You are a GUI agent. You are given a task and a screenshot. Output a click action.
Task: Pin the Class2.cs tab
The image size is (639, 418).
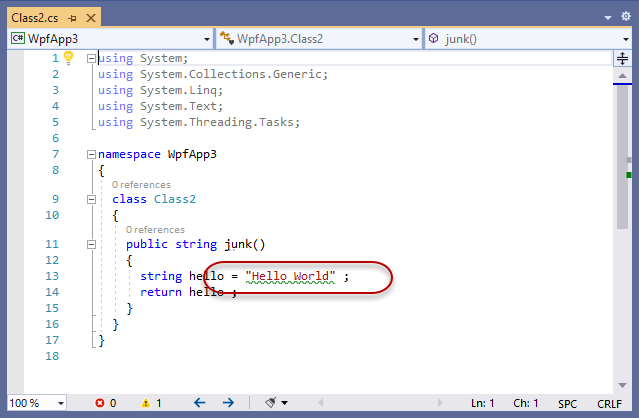(x=72, y=16)
